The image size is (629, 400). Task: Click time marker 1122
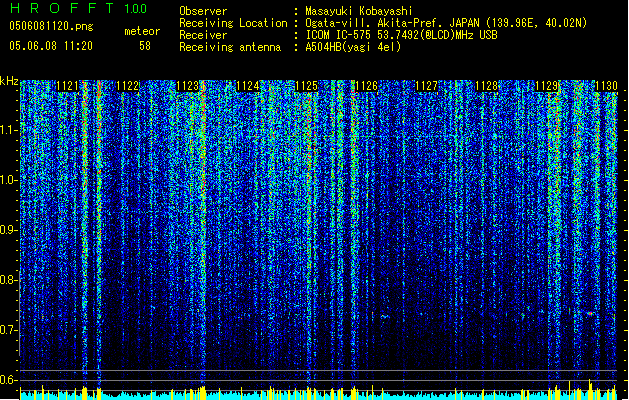(x=128, y=86)
